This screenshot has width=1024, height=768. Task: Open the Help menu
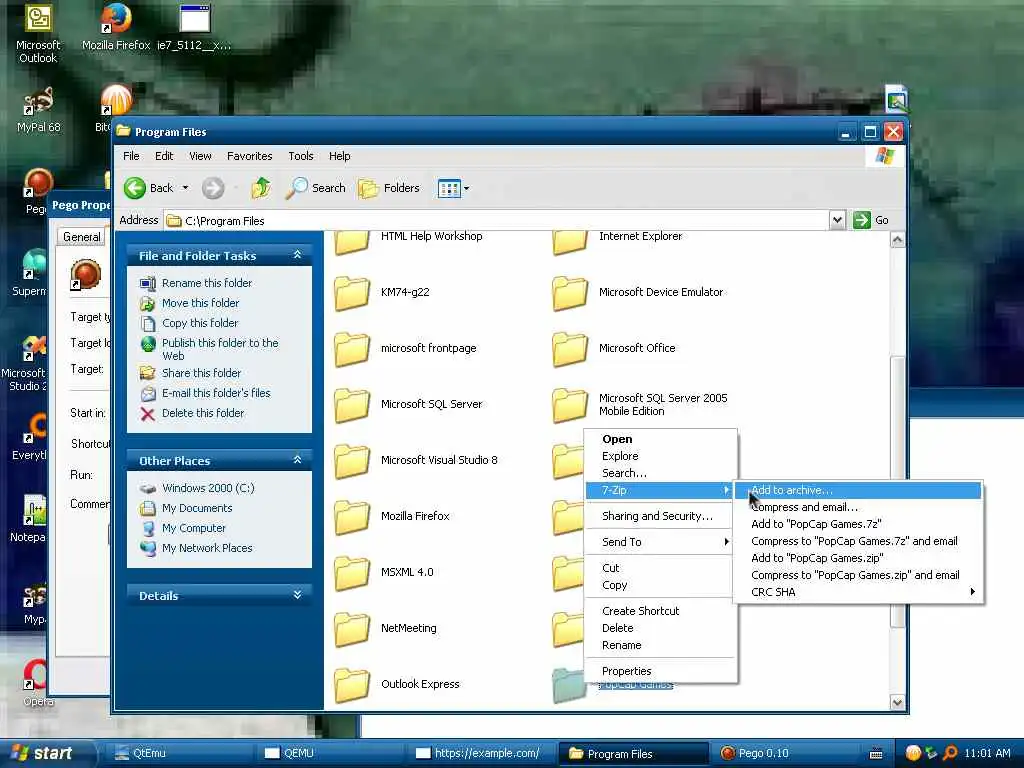click(x=340, y=156)
